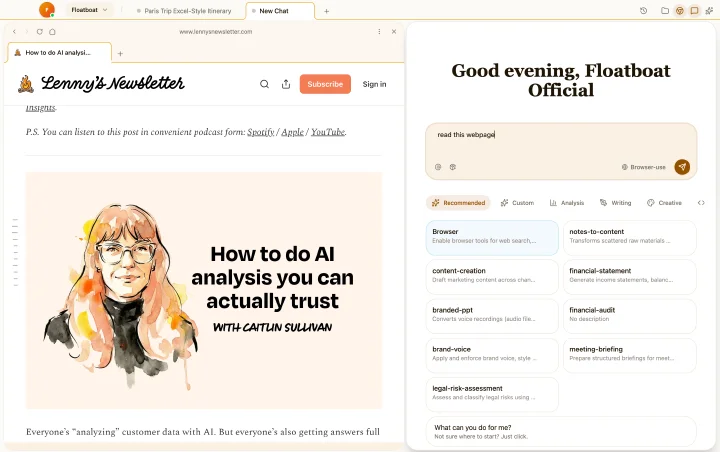Image resolution: width=720 pixels, height=452 pixels.
Task: Select the Creative skills tab
Action: point(664,203)
